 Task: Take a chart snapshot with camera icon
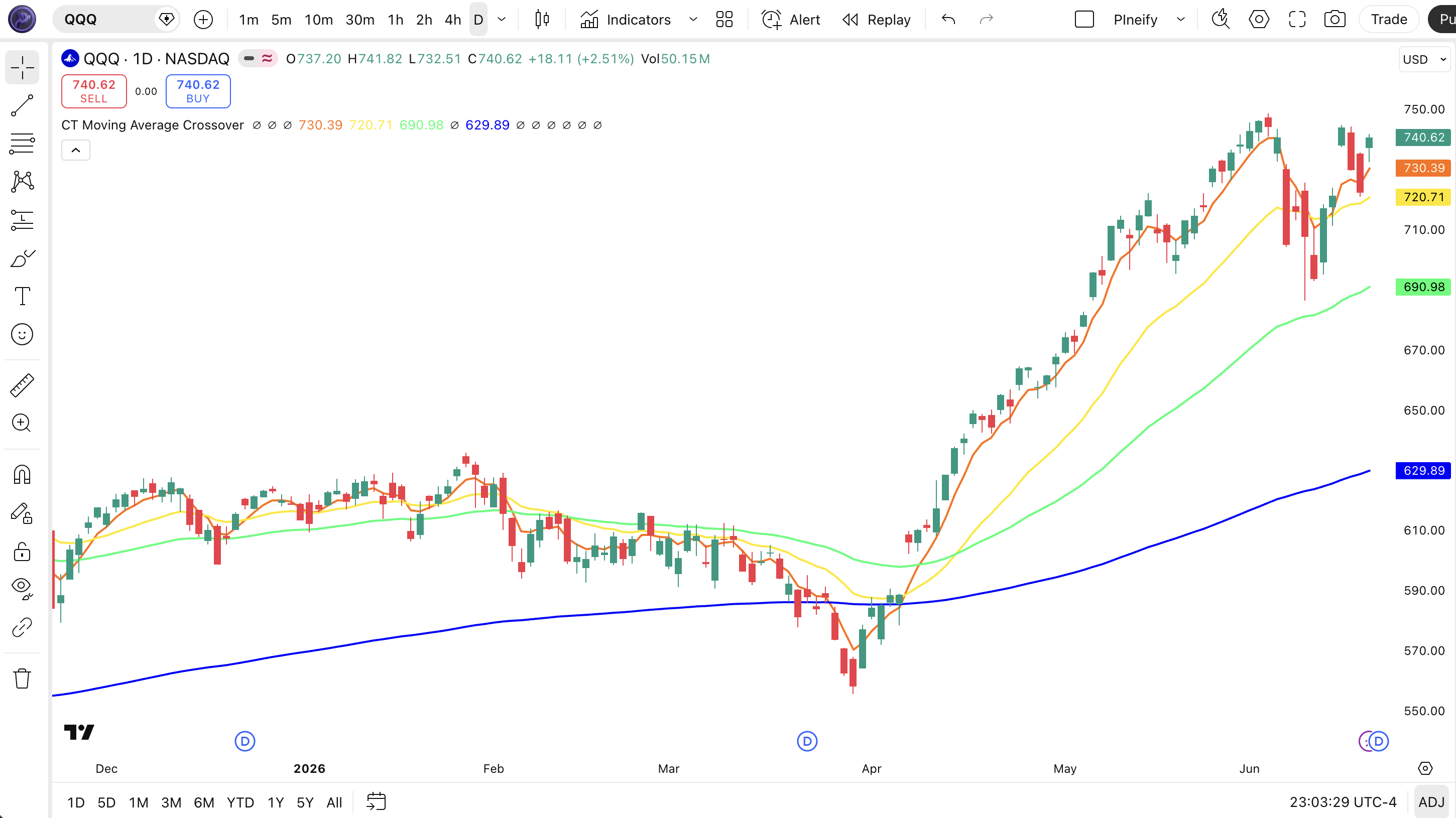coord(1335,19)
